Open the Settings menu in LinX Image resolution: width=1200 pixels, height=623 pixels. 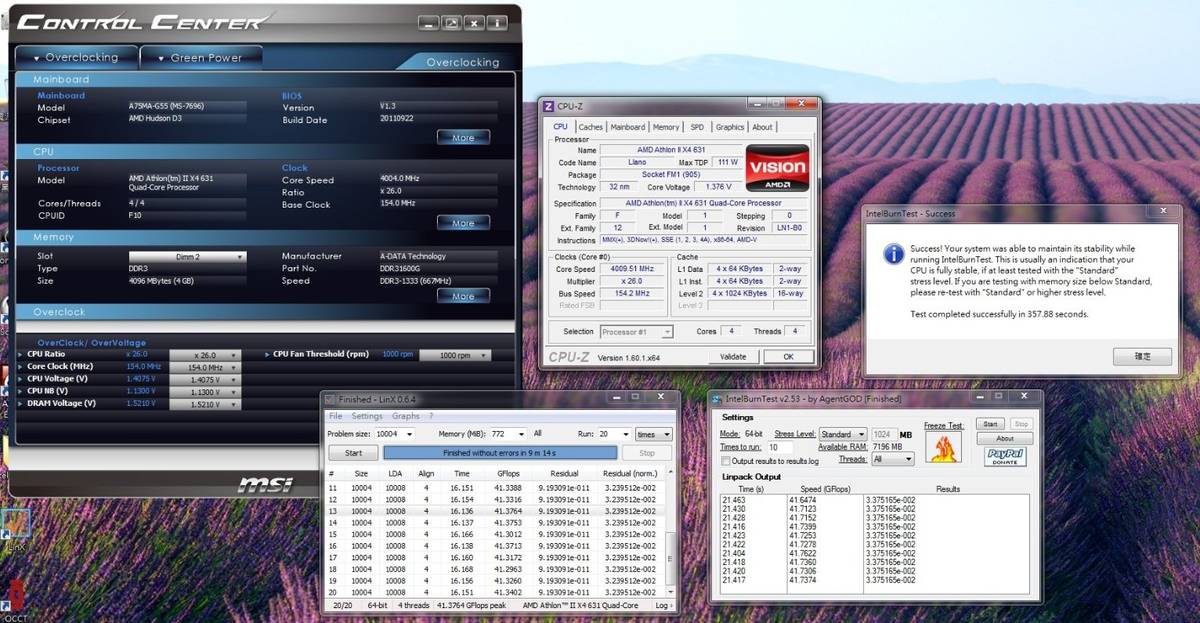pyautogui.click(x=367, y=416)
